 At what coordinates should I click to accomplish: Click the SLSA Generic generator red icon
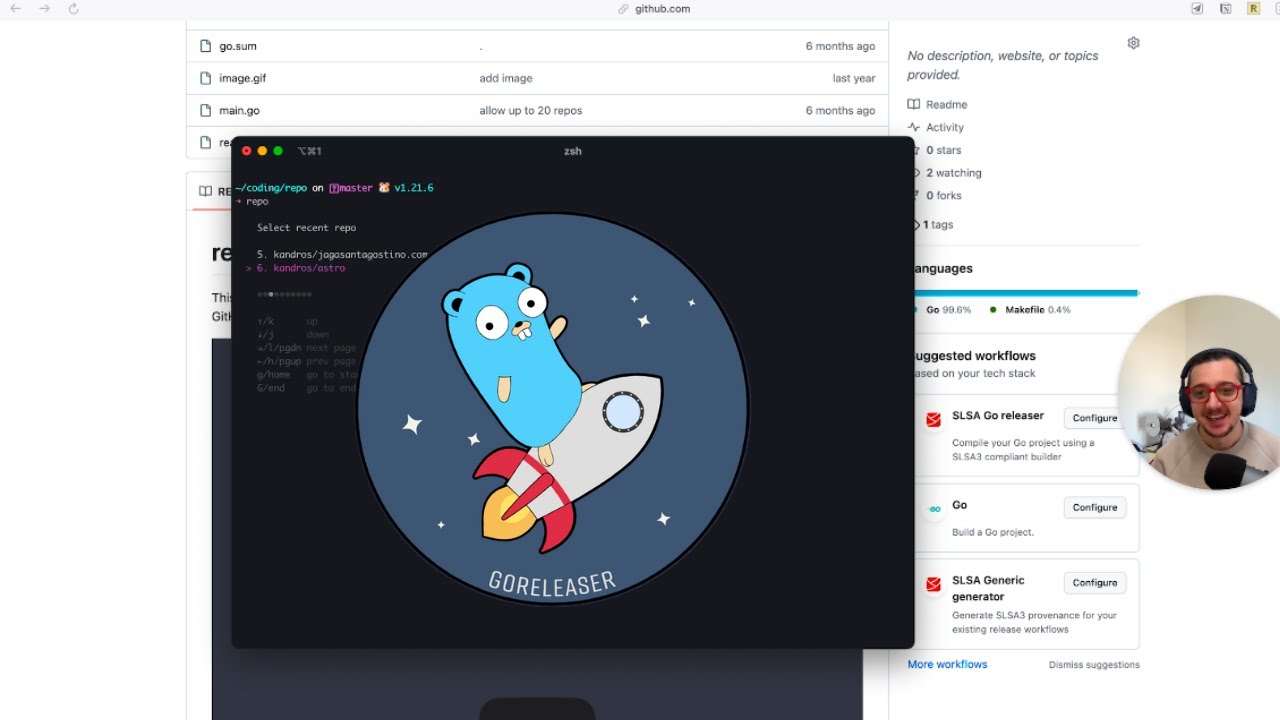click(x=933, y=584)
